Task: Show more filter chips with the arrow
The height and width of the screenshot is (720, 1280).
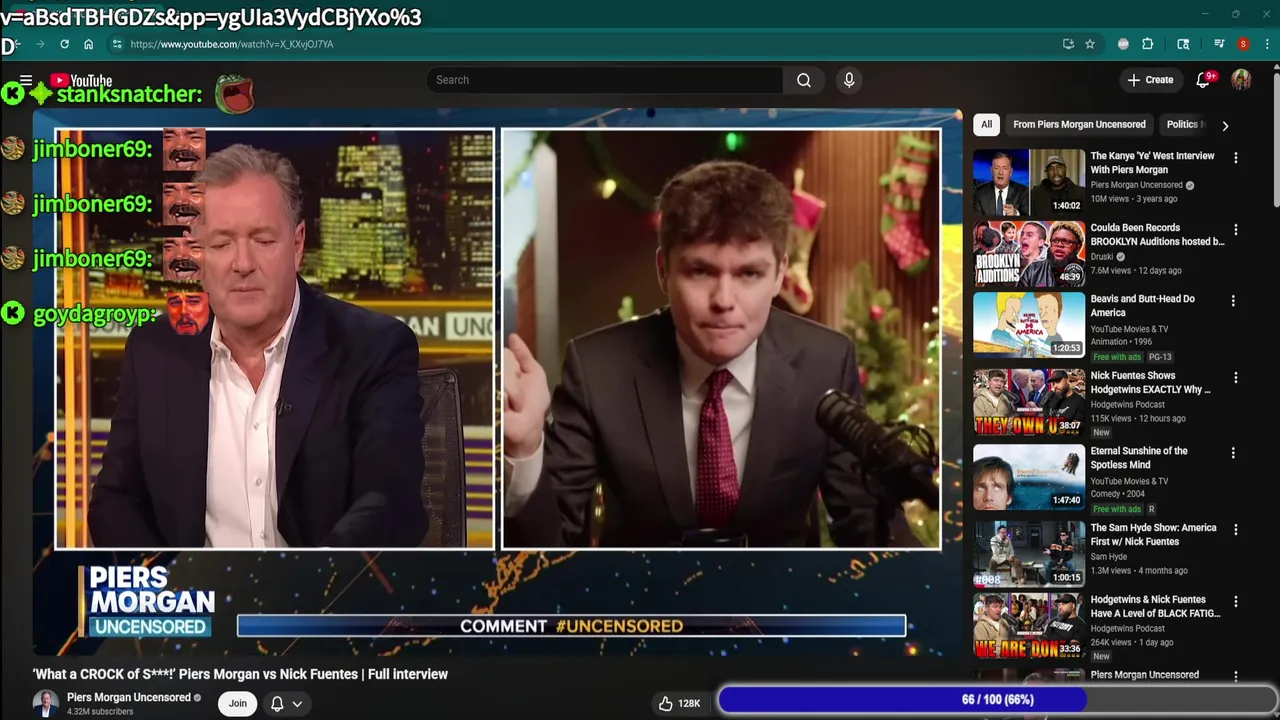Action: coord(1225,125)
